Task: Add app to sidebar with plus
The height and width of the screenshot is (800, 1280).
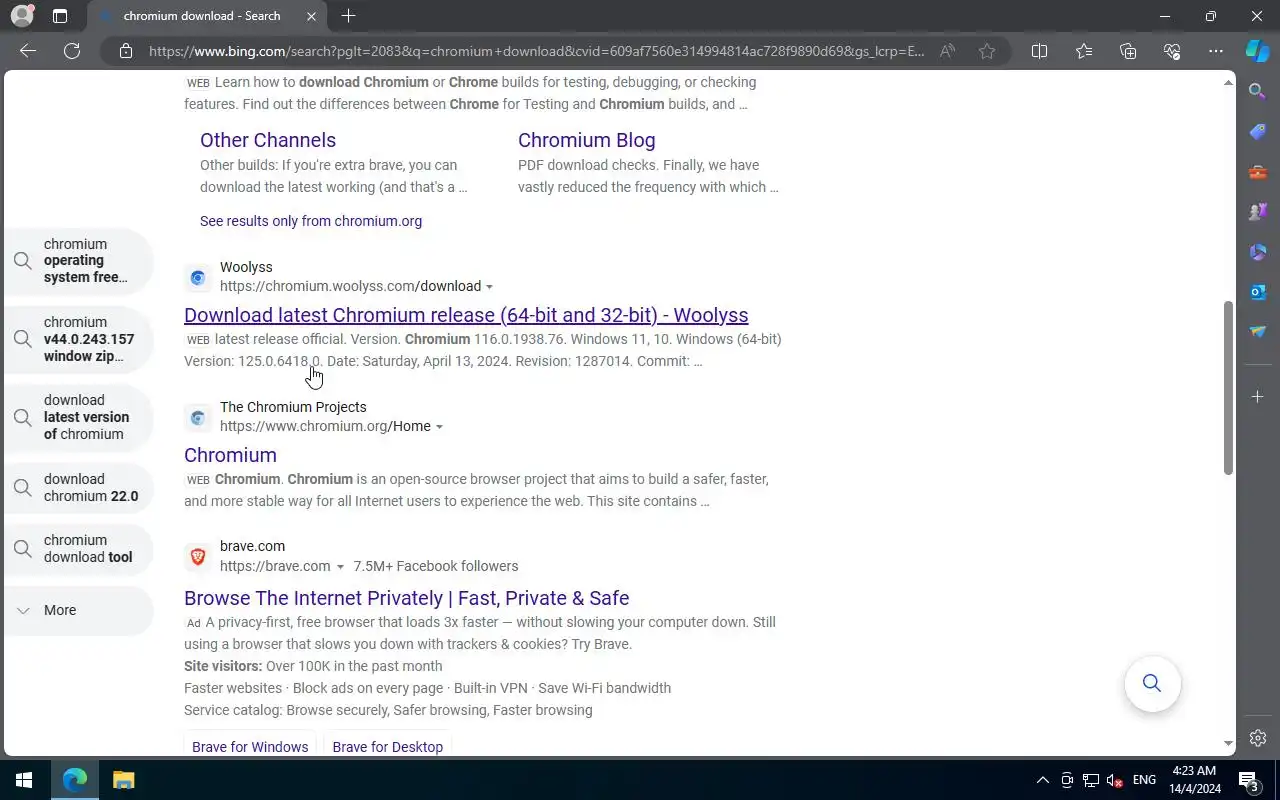Action: pos(1258,397)
